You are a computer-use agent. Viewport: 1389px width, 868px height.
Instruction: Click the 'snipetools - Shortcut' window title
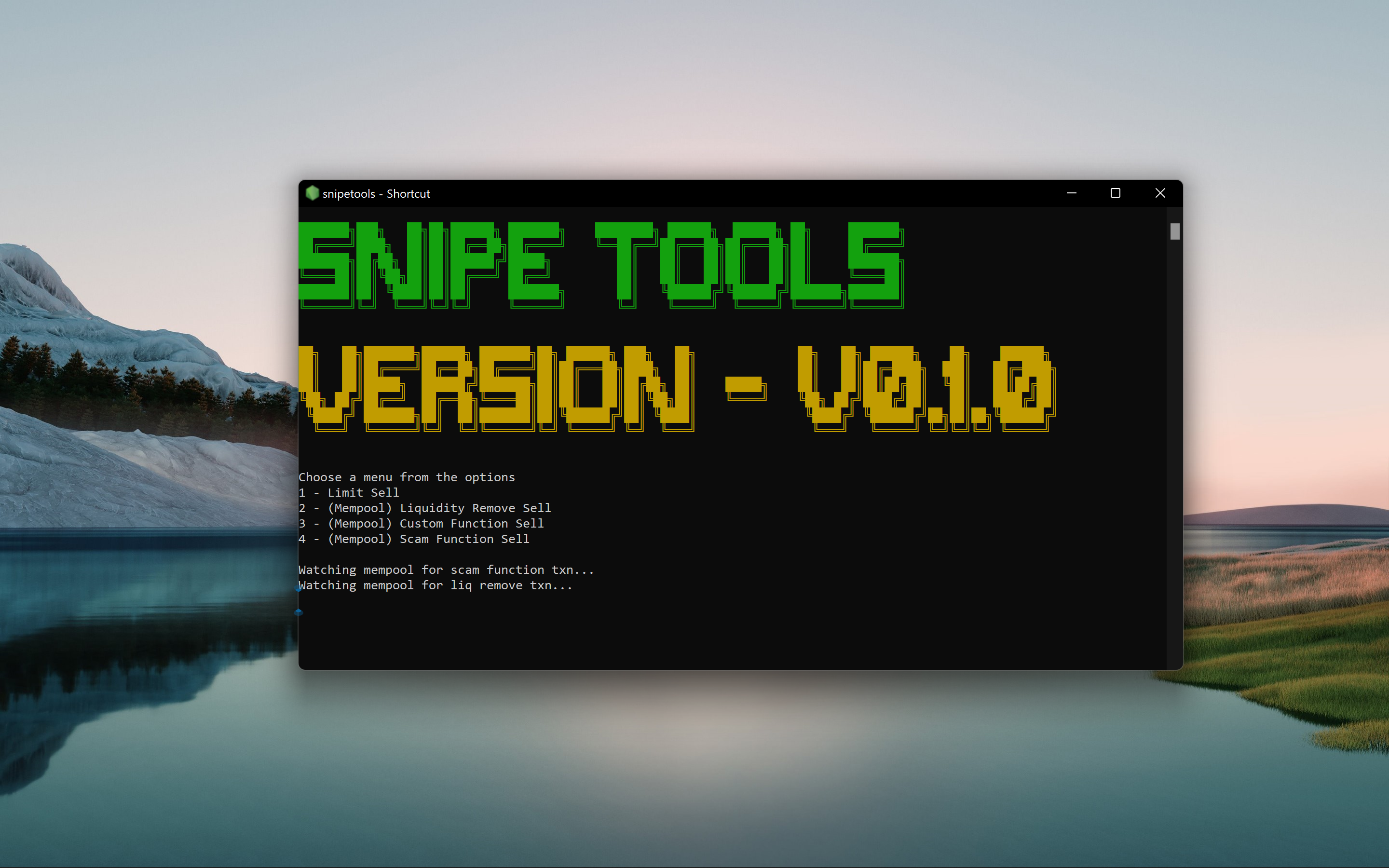[376, 193]
